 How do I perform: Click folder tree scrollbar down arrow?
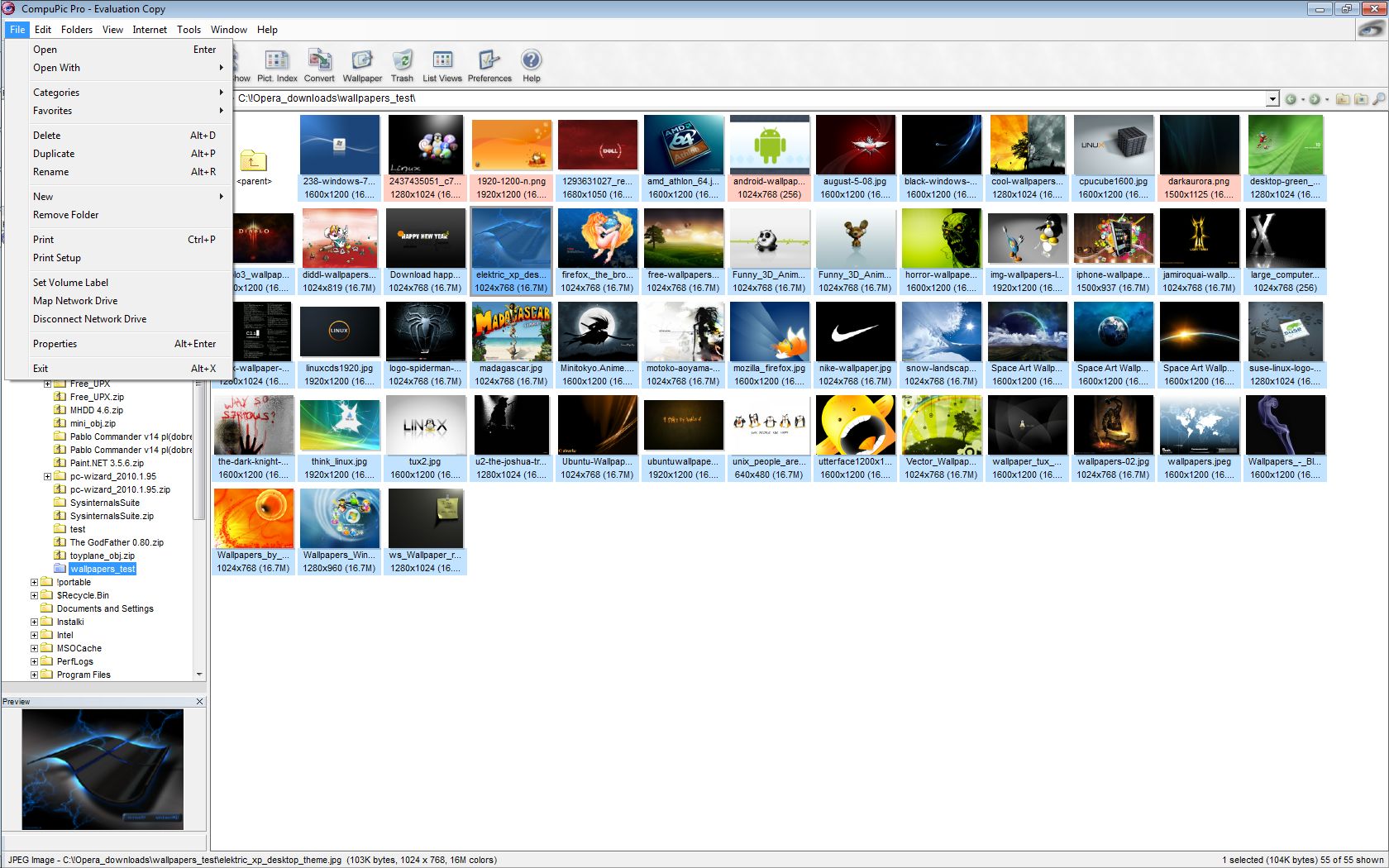(199, 675)
